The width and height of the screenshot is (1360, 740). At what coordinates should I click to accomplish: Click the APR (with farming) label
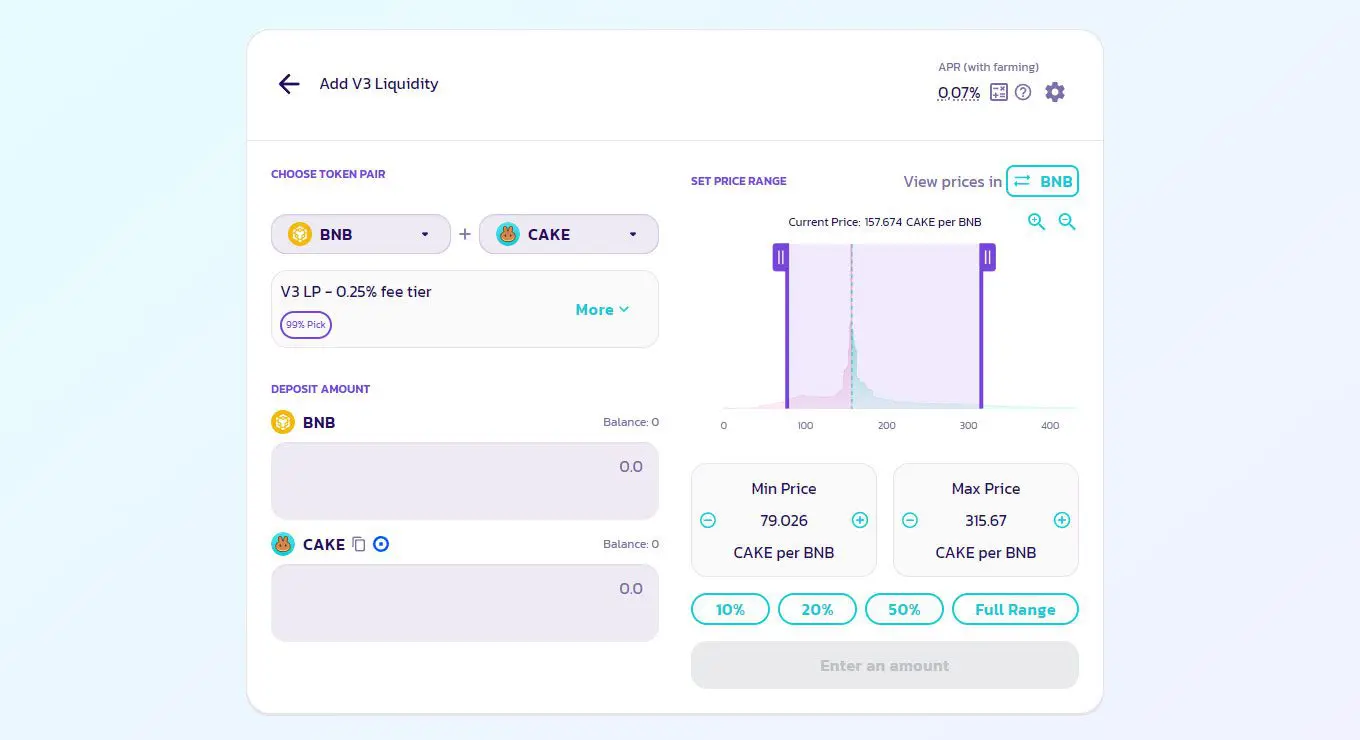pyautogui.click(x=988, y=67)
